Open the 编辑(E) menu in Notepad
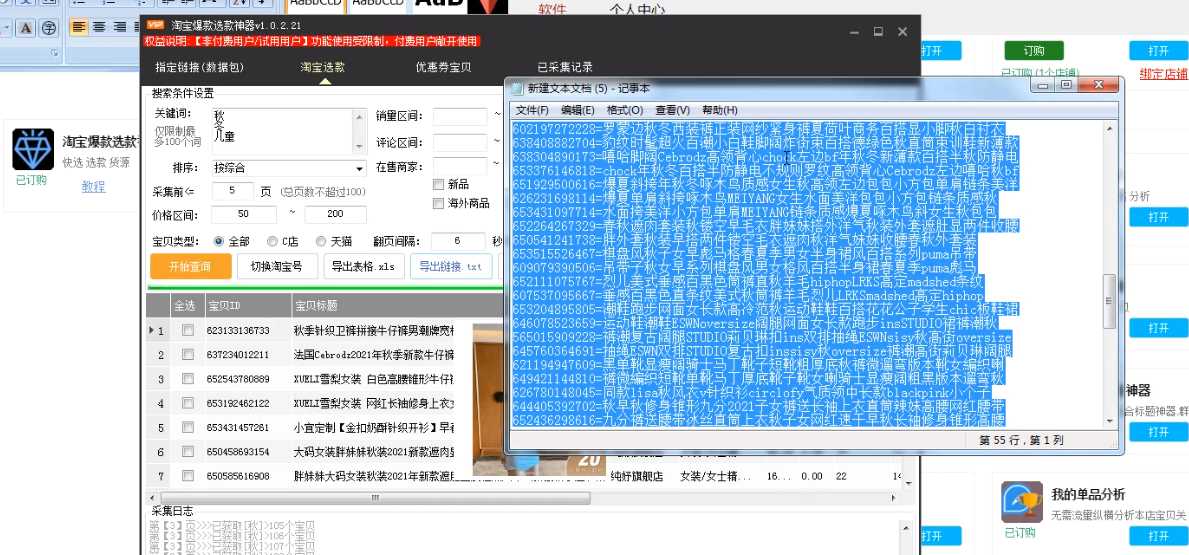1189x555 pixels. pos(577,110)
